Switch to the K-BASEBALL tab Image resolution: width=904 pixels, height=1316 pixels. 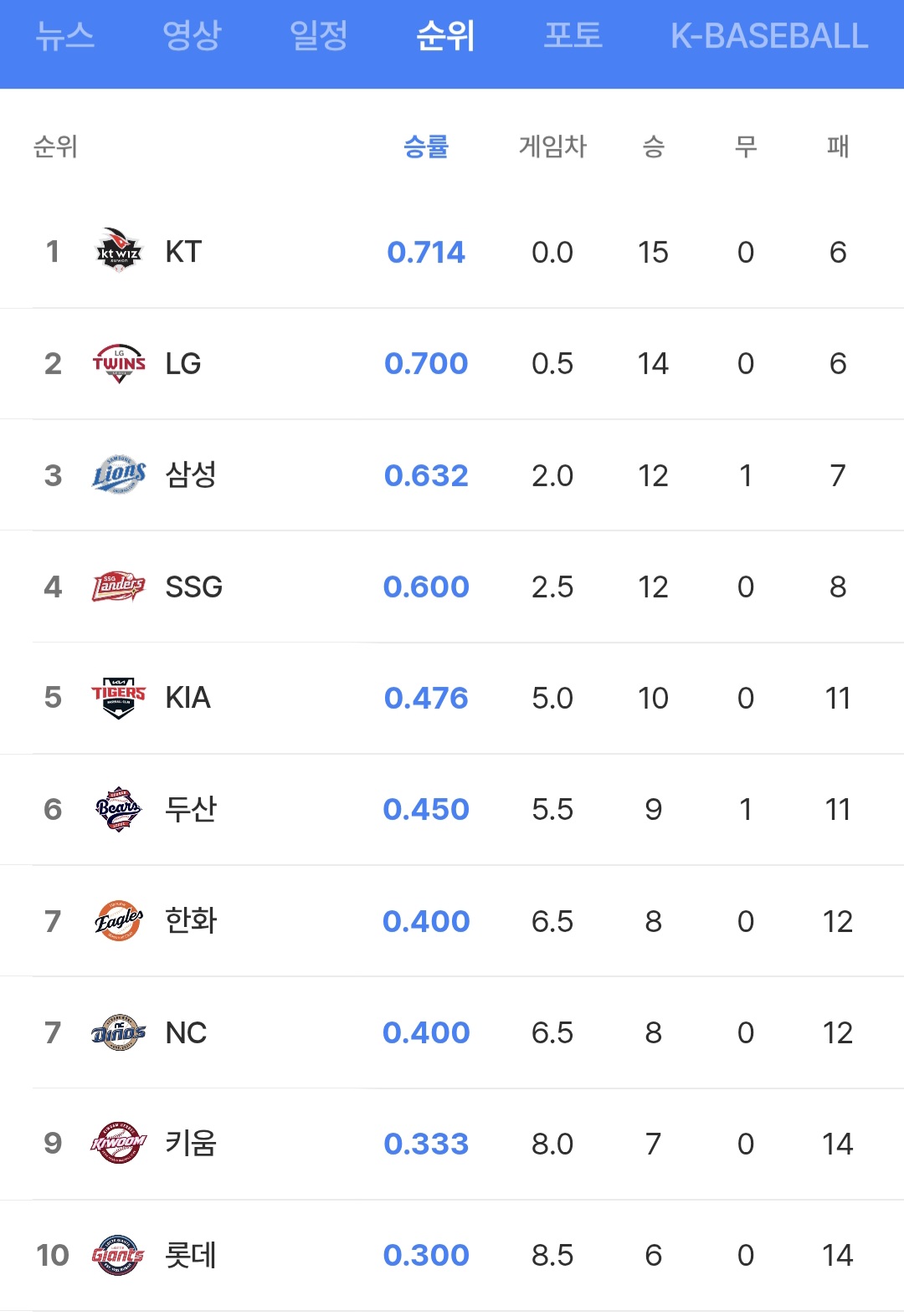pos(769,36)
